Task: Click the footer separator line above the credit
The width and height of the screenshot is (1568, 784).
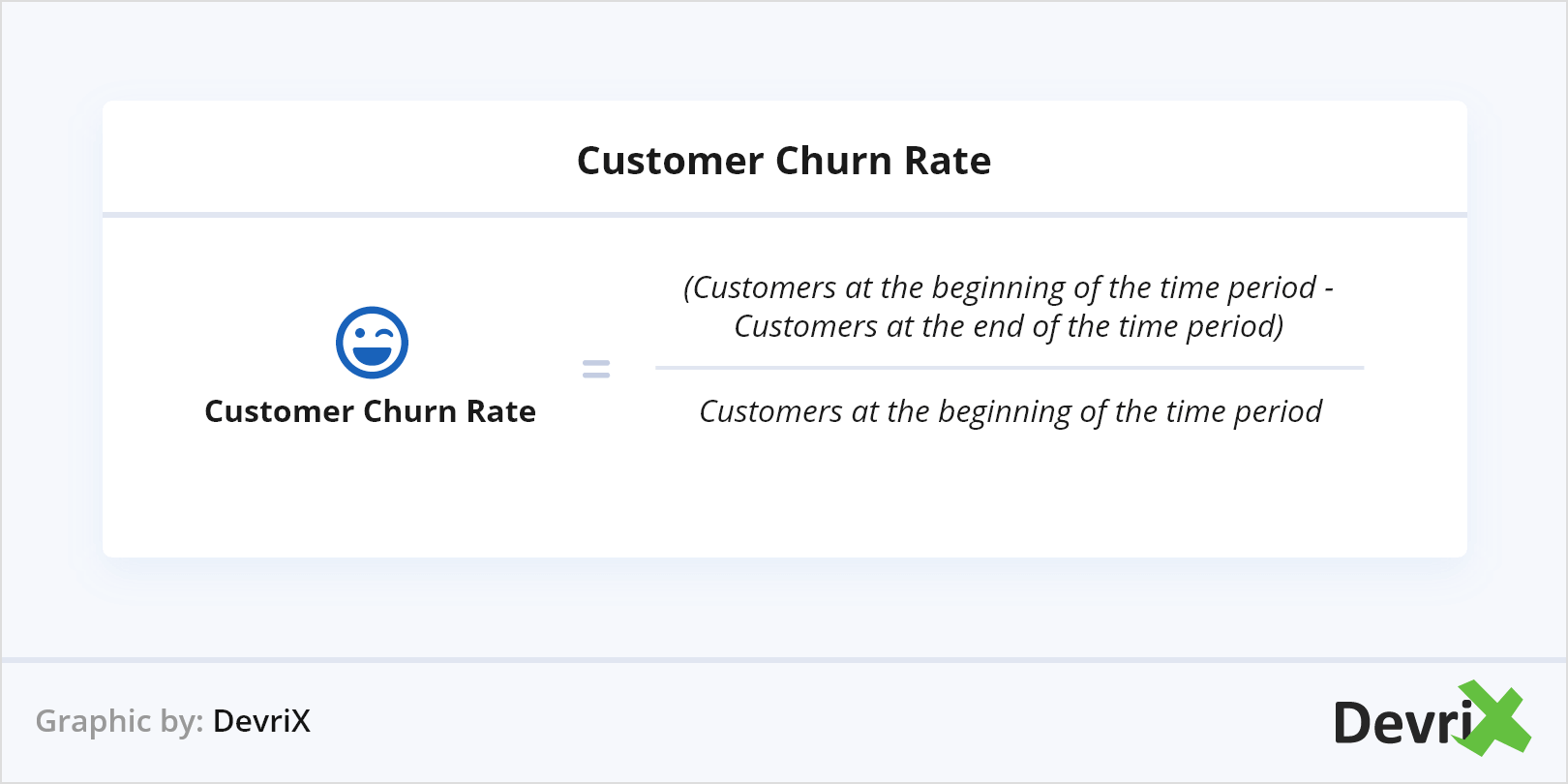Action: coord(784,660)
